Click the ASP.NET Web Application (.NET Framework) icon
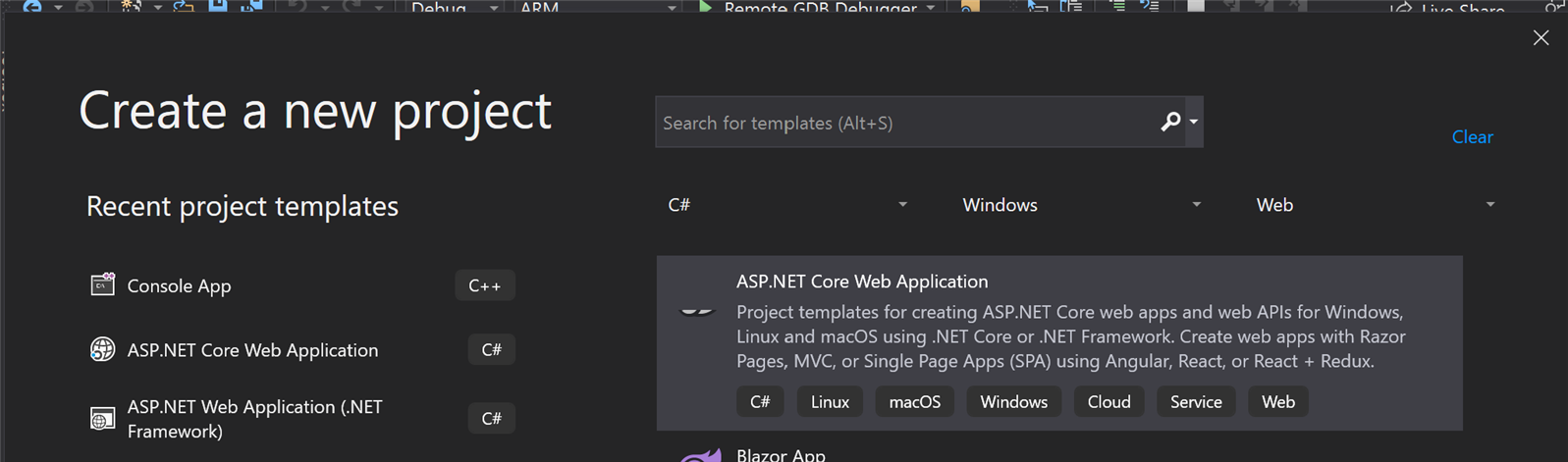Image resolution: width=1568 pixels, height=462 pixels. coord(102,419)
